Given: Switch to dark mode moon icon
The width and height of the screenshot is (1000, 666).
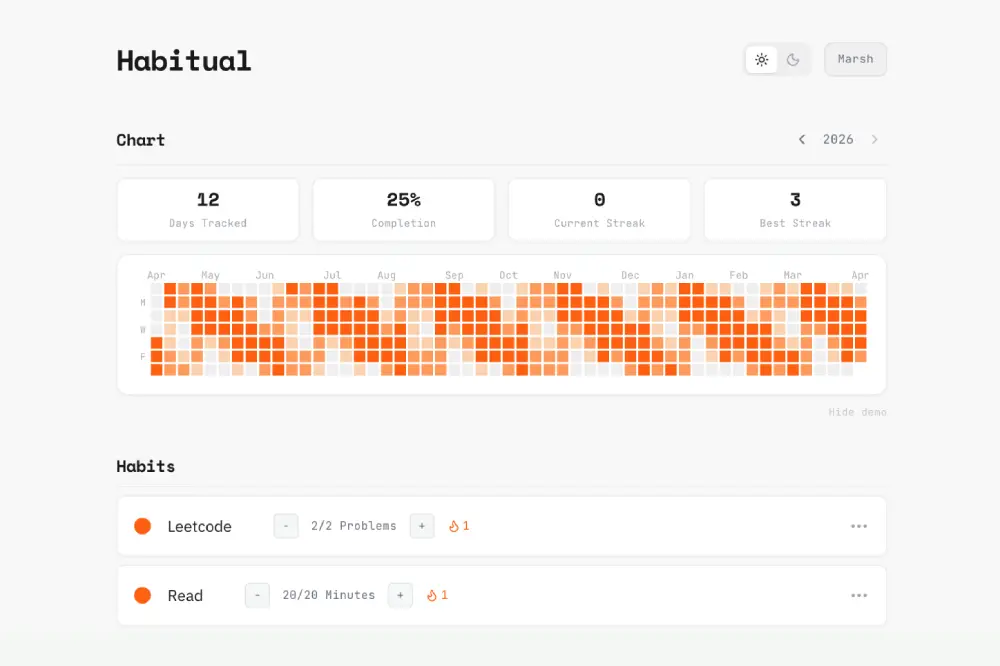Looking at the screenshot, I should 793,60.
